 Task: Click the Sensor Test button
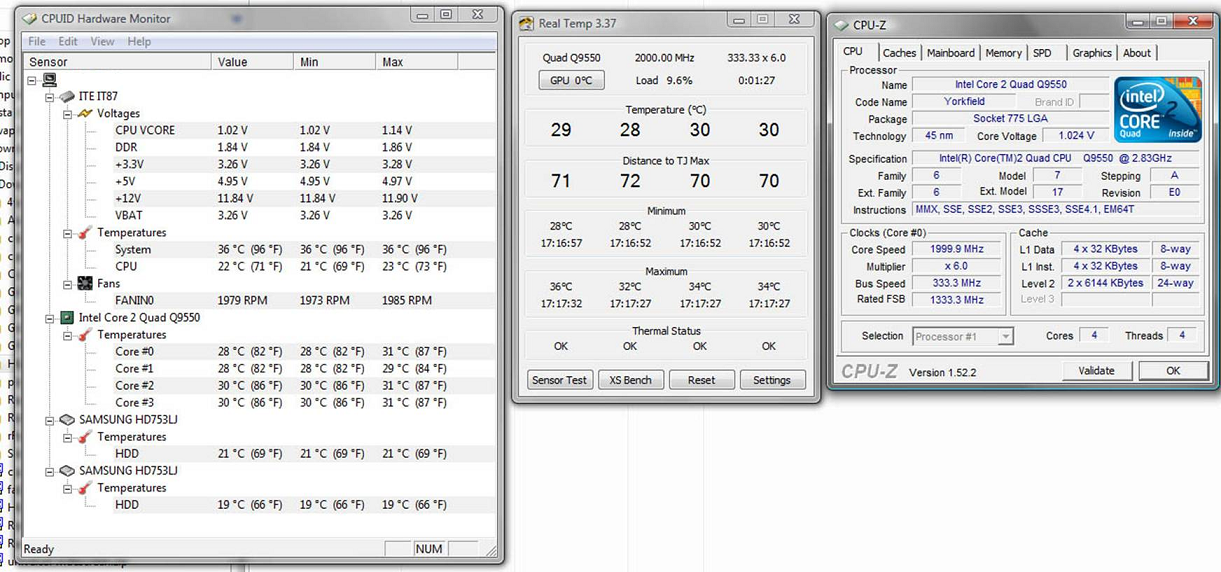tap(560, 380)
